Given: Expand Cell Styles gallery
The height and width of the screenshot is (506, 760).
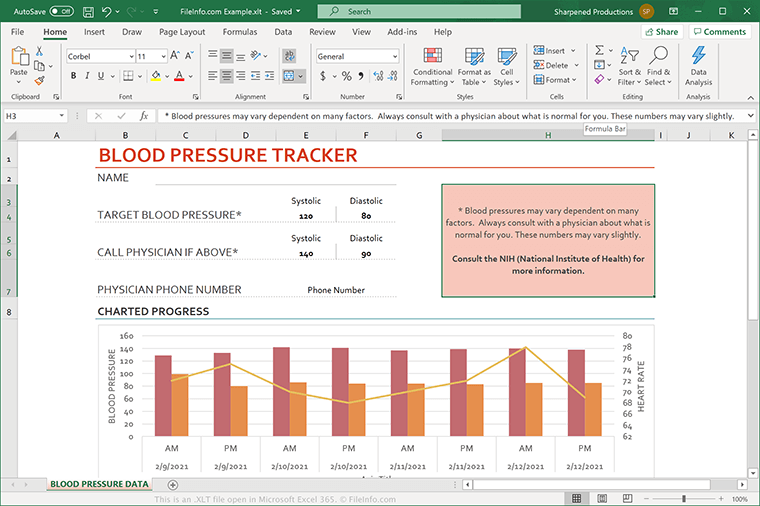Looking at the screenshot, I should [x=507, y=67].
